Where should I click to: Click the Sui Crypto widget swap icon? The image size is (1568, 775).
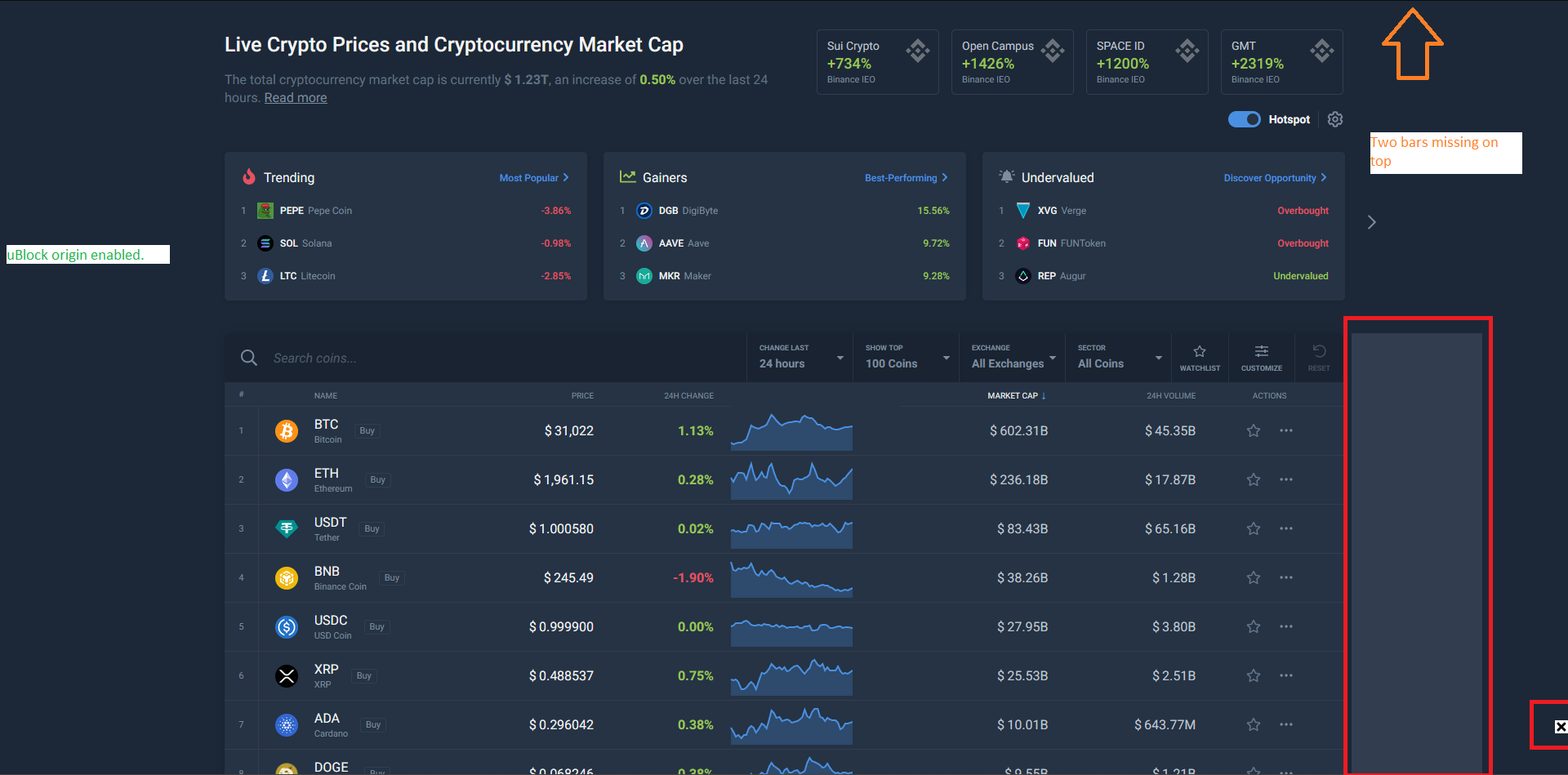(x=917, y=50)
